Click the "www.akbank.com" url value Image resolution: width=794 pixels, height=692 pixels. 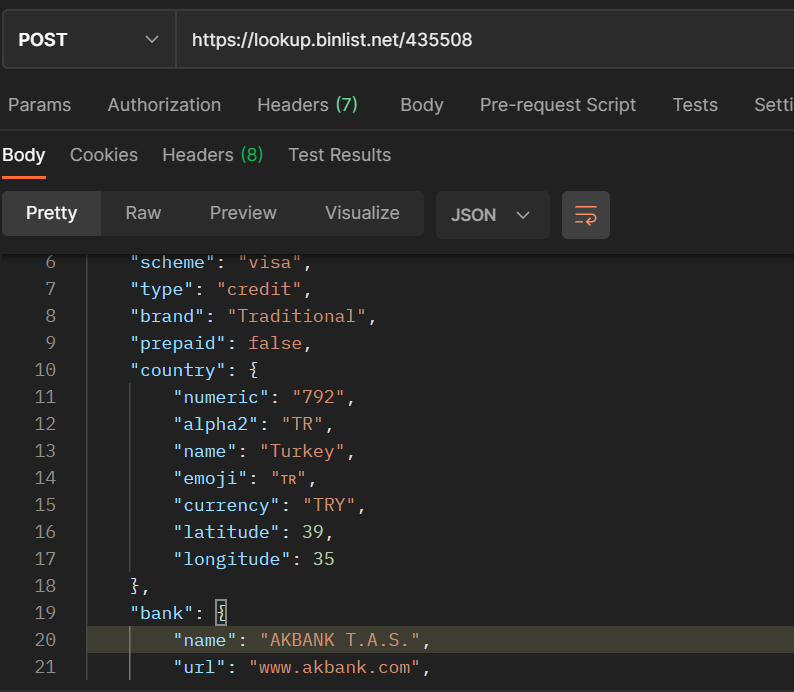334,667
